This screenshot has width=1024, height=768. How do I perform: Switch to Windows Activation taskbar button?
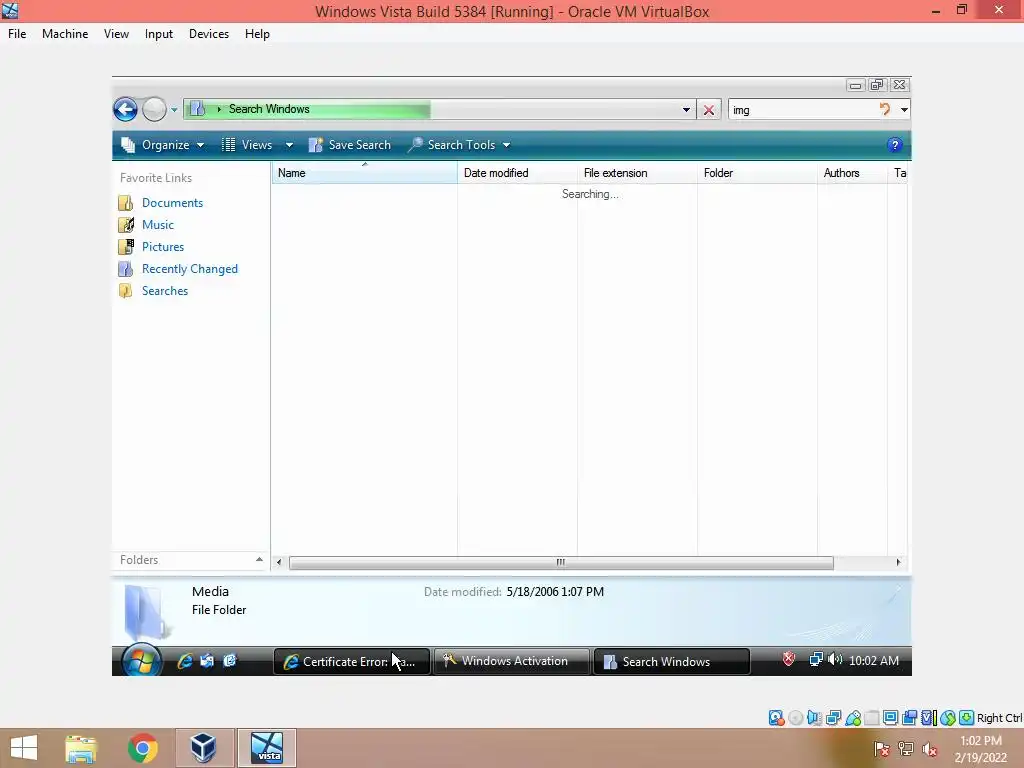click(511, 661)
